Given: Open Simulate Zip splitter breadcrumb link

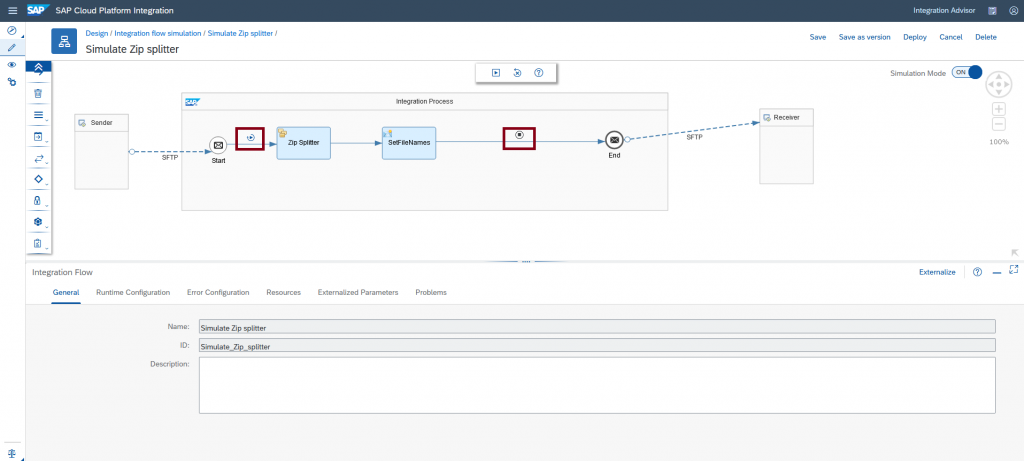Looking at the screenshot, I should click(x=240, y=33).
